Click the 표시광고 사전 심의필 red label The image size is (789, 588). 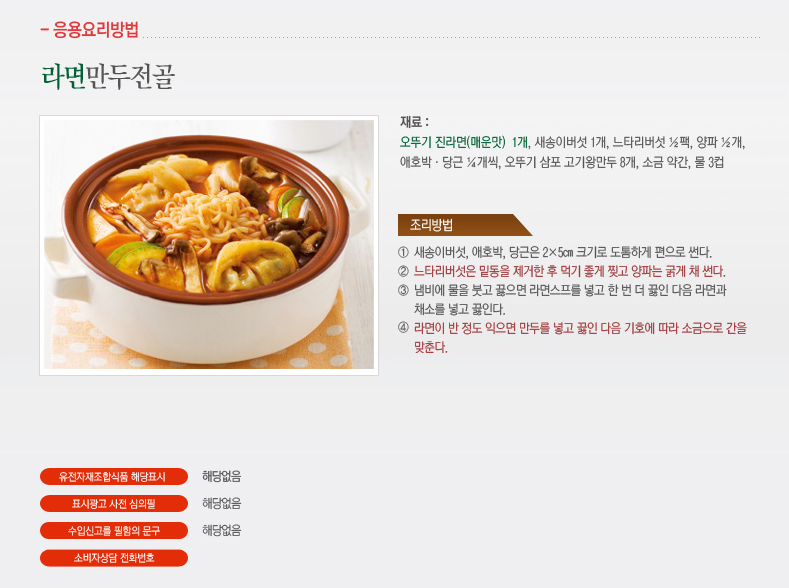(114, 503)
